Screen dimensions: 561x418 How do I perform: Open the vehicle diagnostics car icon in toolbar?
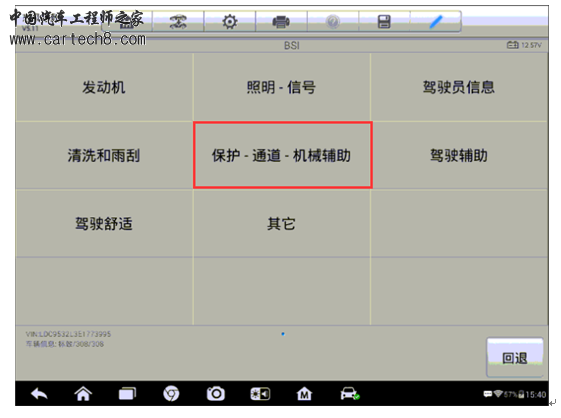tap(178, 22)
